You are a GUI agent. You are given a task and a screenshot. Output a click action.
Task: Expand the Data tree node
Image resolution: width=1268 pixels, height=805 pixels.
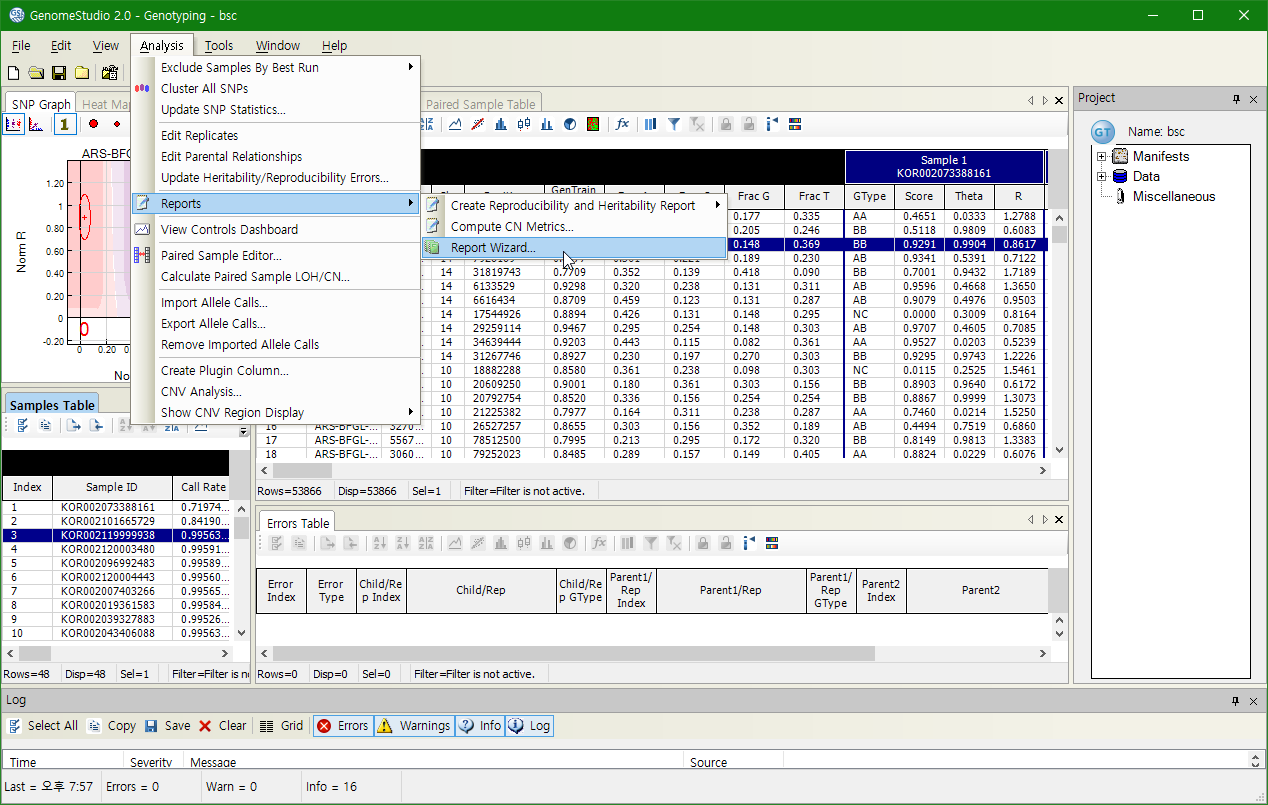click(1102, 177)
